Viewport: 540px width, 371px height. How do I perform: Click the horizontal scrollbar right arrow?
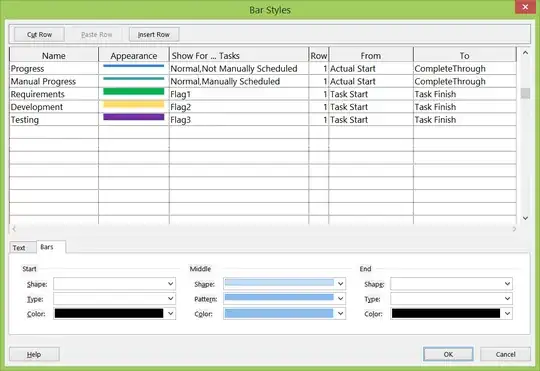pos(514,229)
